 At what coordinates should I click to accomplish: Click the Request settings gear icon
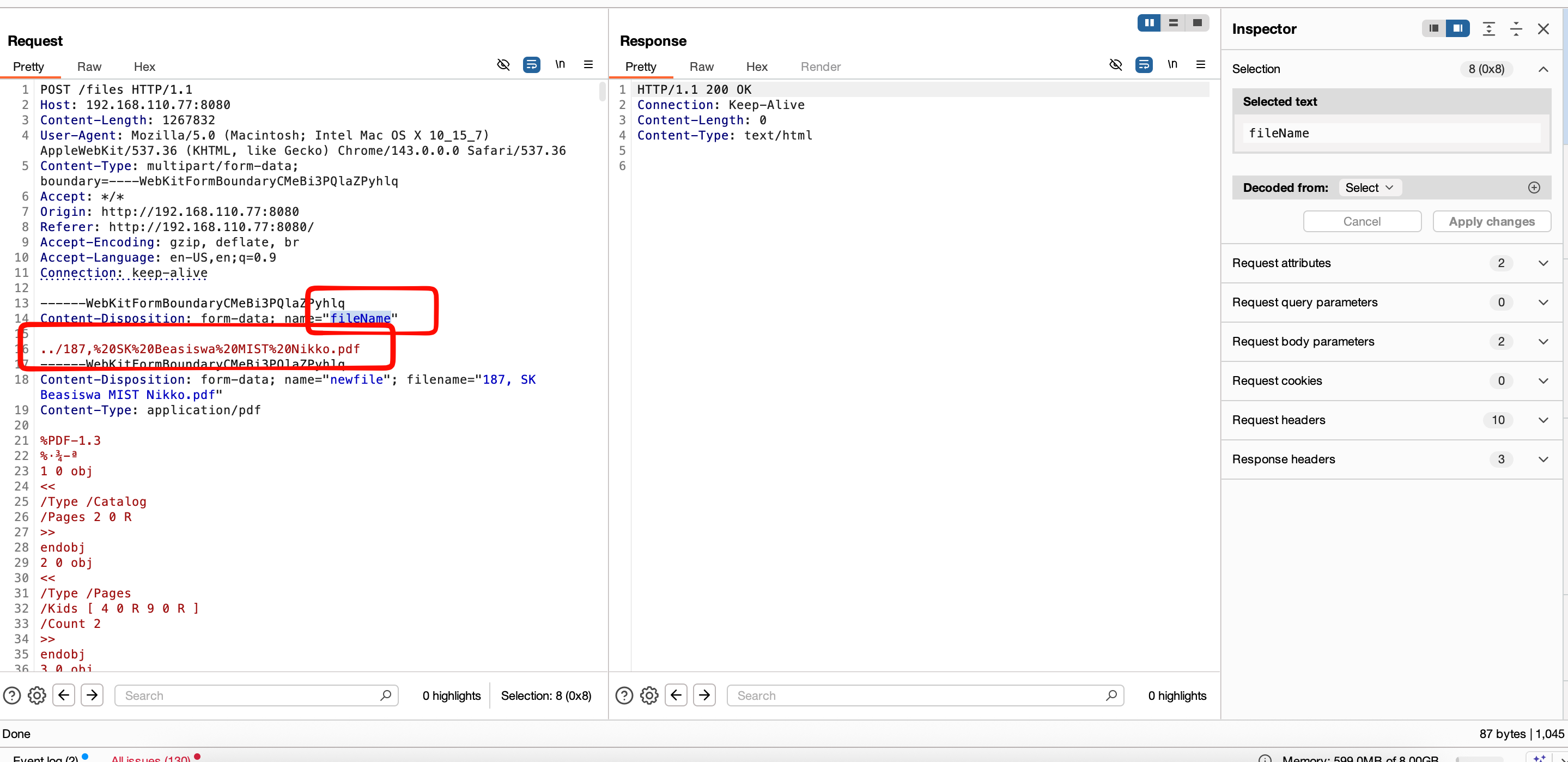[x=37, y=695]
